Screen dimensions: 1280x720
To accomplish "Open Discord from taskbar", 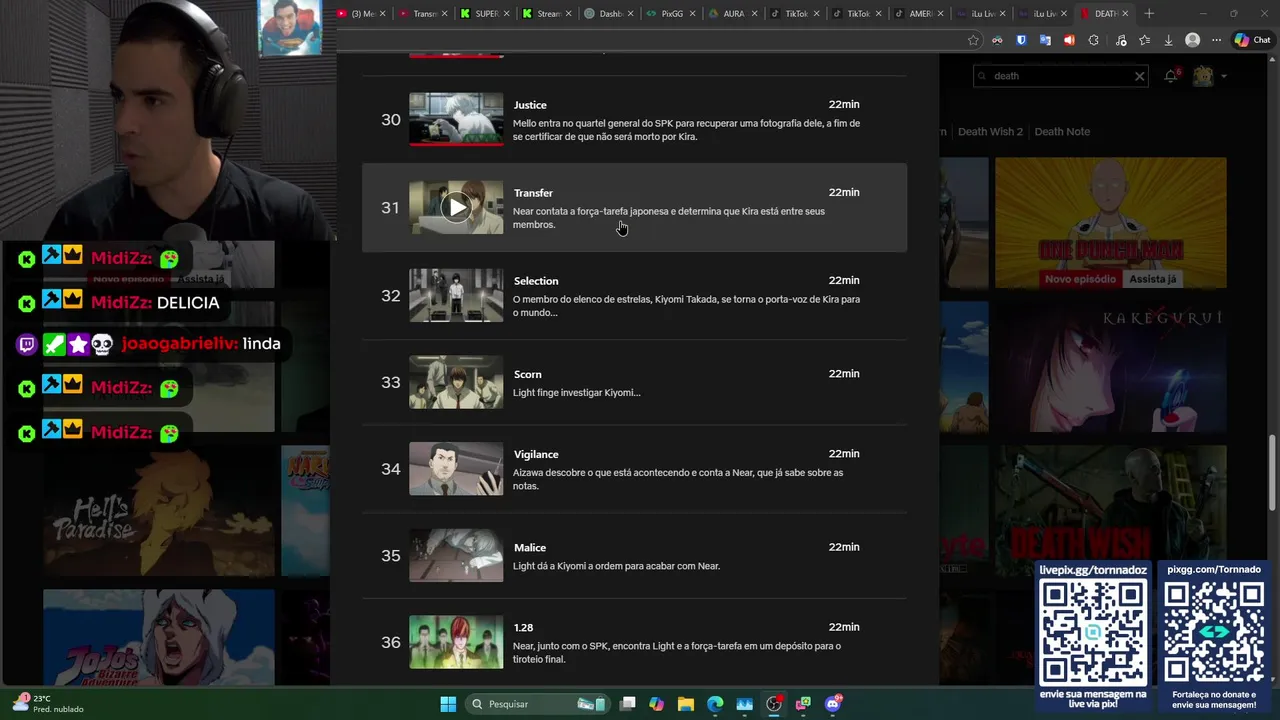I will coord(832,704).
